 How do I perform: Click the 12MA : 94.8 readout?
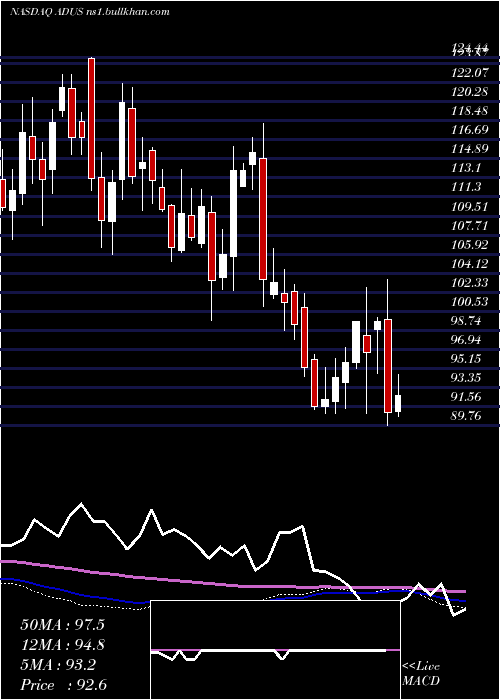(x=63, y=645)
